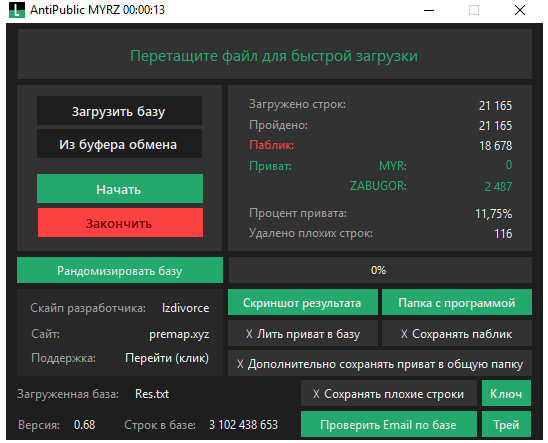Image resolution: width=548 pixels, height=443 pixels.
Task: Click the premap.xyz site link
Action: coord(179,334)
